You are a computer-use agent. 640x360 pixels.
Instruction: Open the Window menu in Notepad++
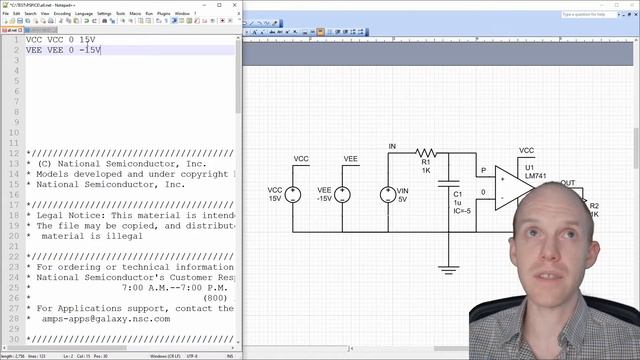(x=182, y=13)
